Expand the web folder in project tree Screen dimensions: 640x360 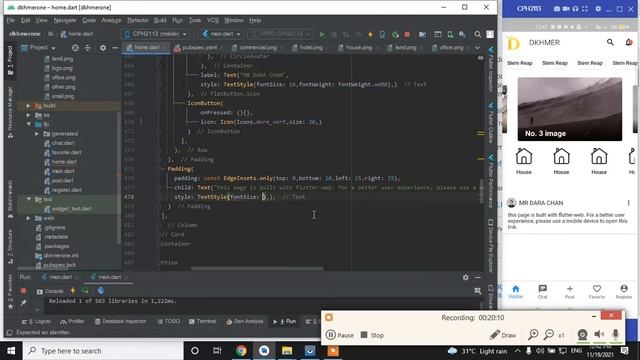pos(28,218)
